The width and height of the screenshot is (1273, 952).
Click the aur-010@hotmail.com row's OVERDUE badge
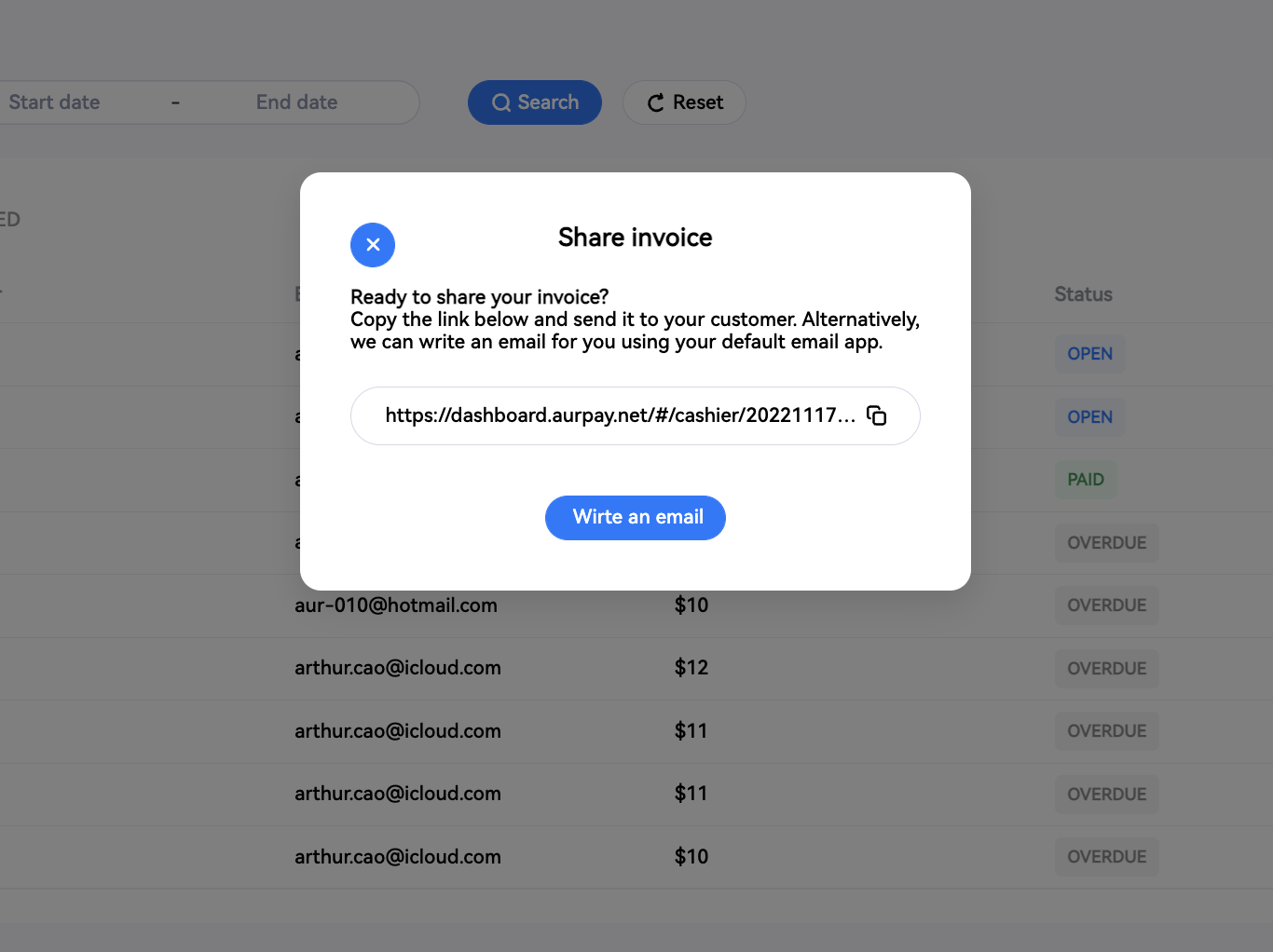[x=1106, y=605]
